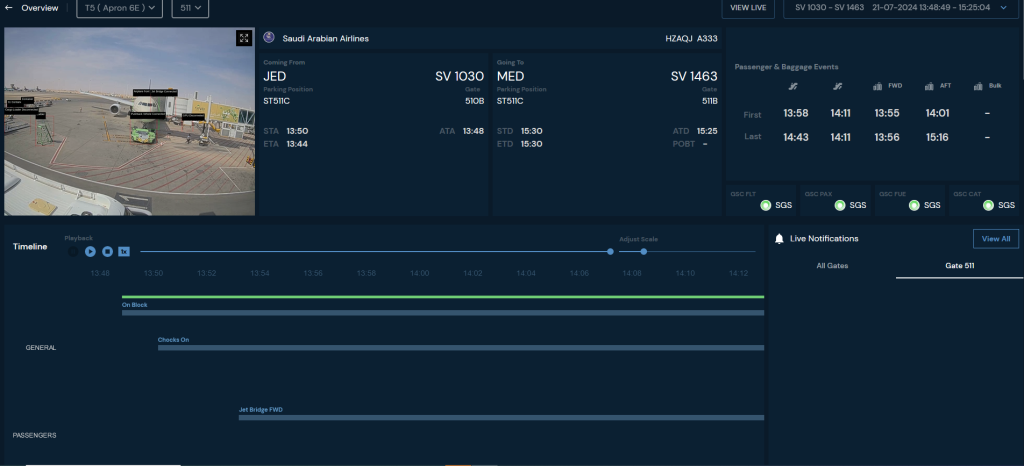Expand the camera feed to fullscreen

[x=243, y=38]
